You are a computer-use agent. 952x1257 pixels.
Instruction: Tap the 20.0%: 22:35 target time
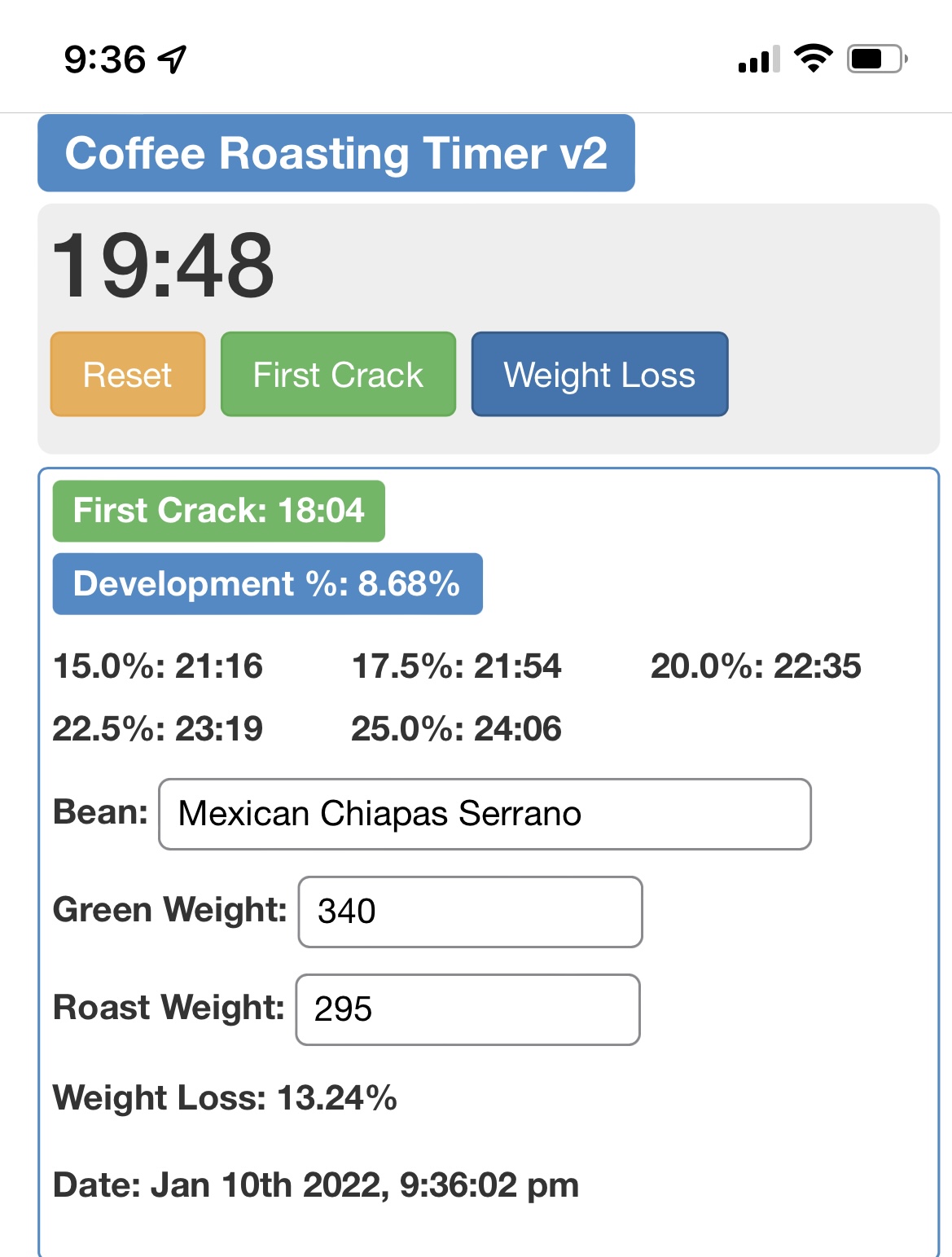756,666
